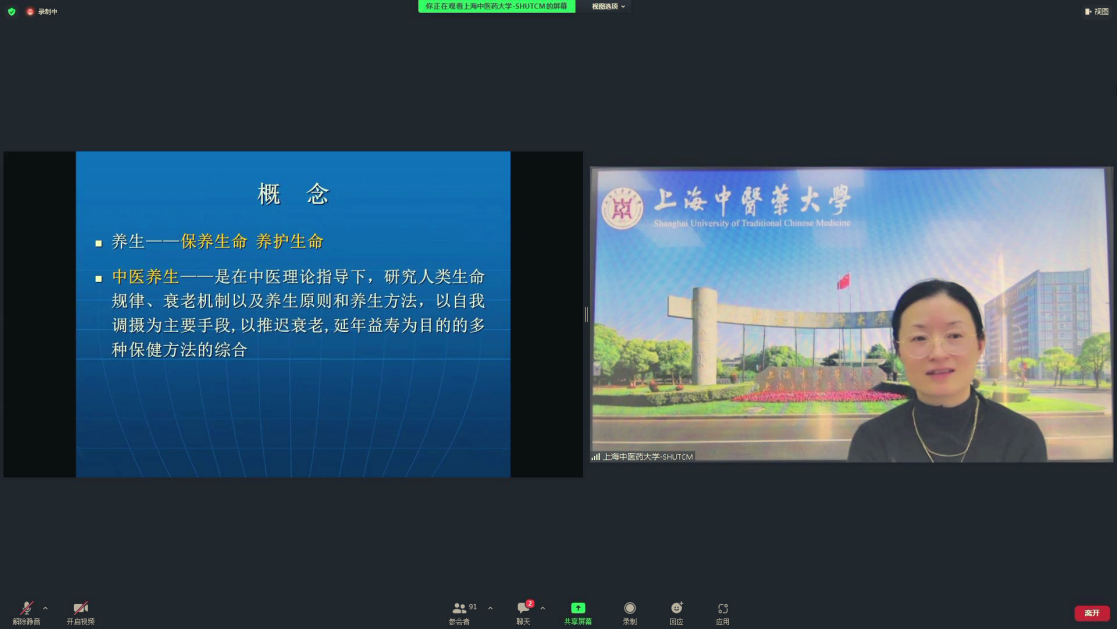This screenshot has height=629, width=1117.
Task: Open the apps button
Action: tap(722, 609)
